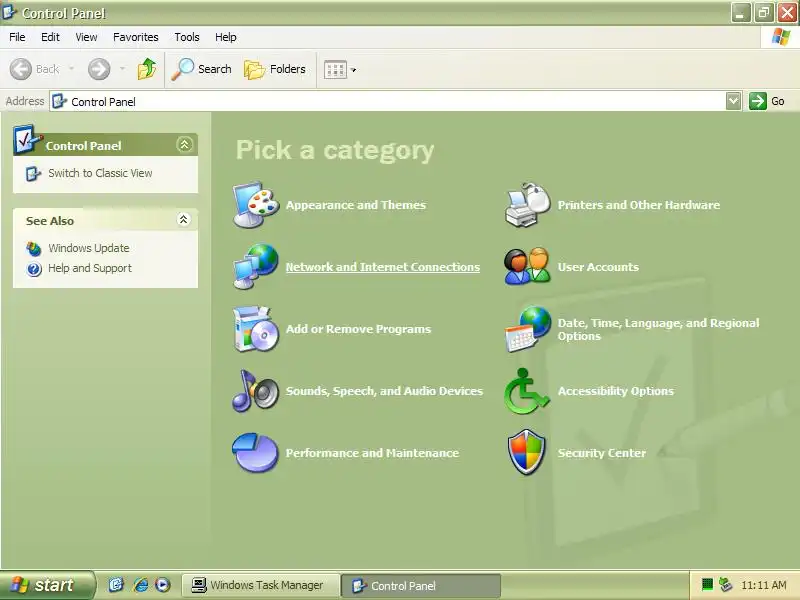
Task: Click the network connection tray icon
Action: [x=725, y=585]
